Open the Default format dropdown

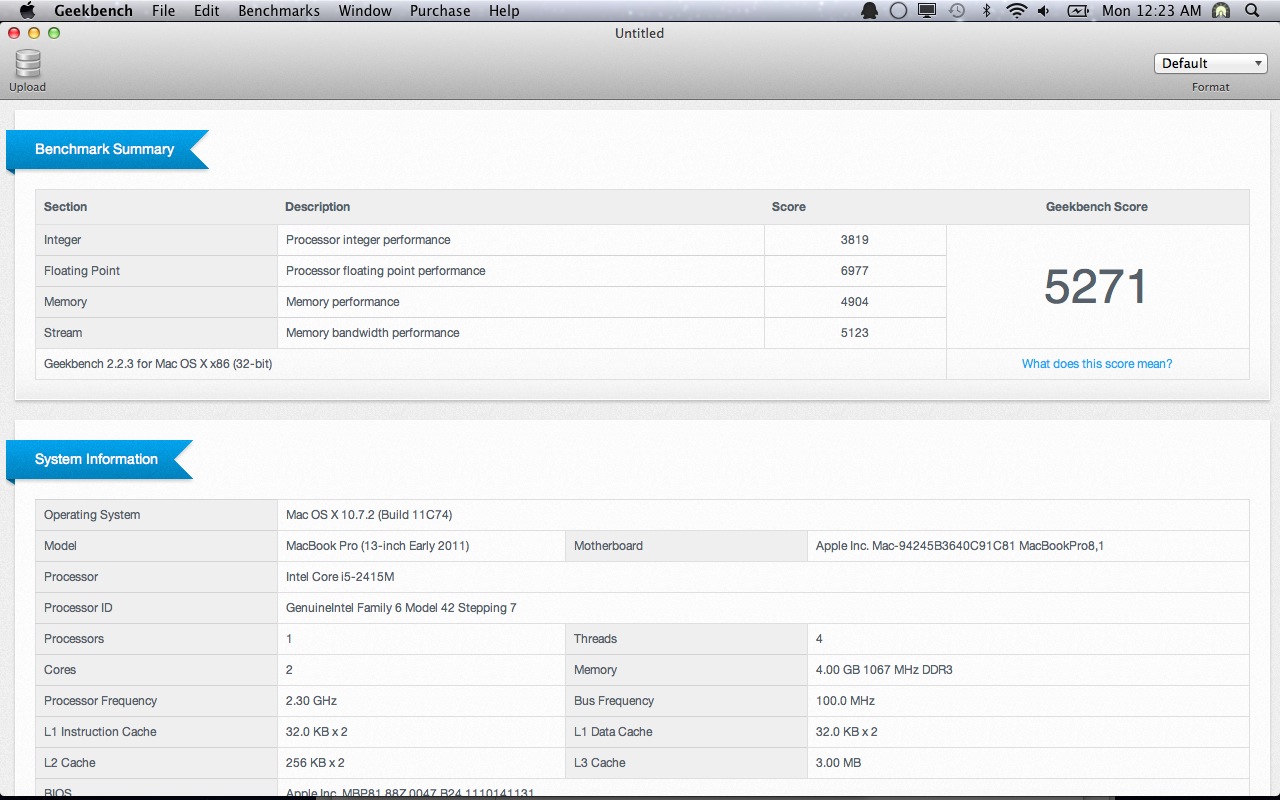(x=1211, y=63)
